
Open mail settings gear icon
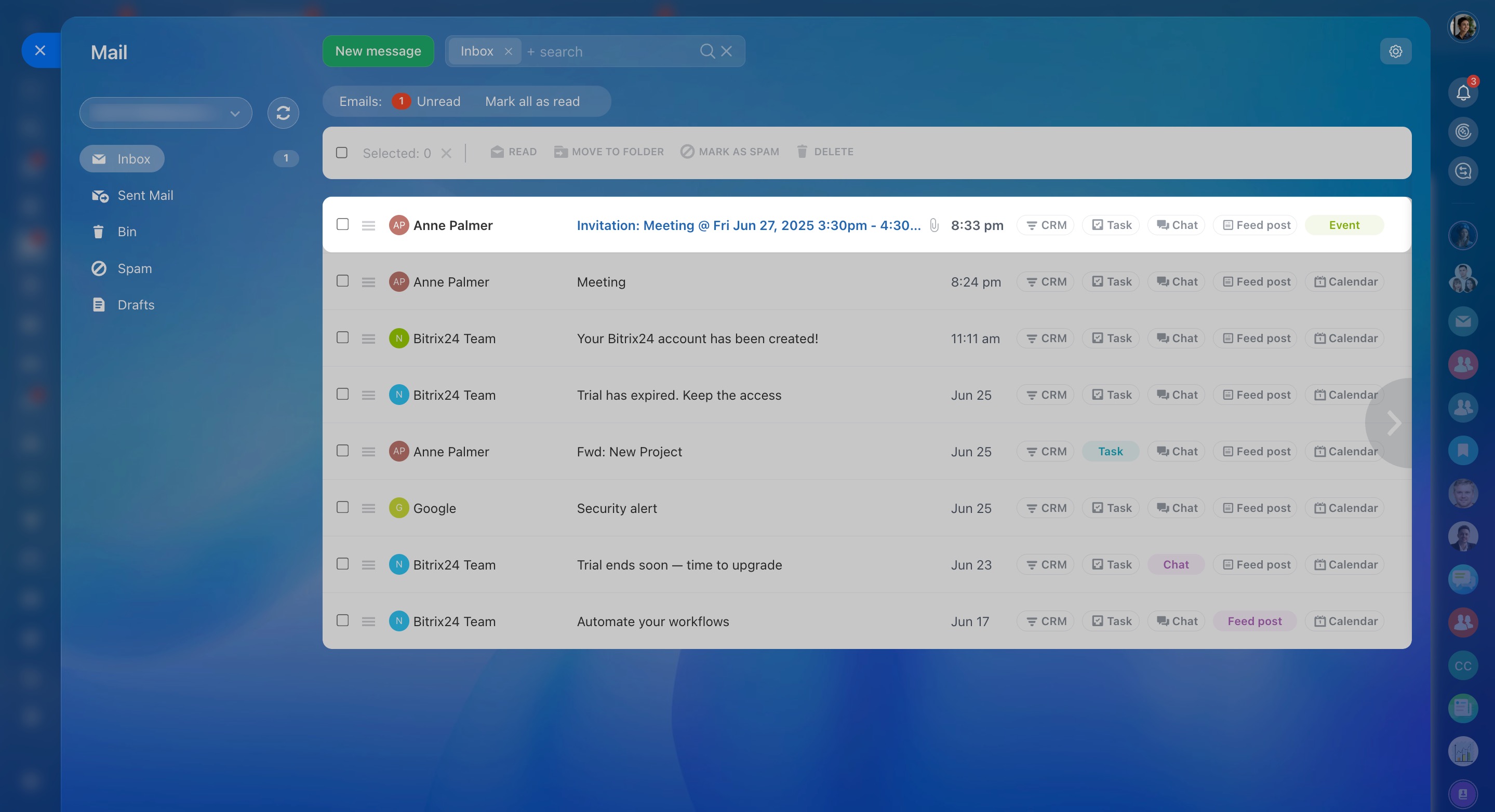tap(1395, 51)
